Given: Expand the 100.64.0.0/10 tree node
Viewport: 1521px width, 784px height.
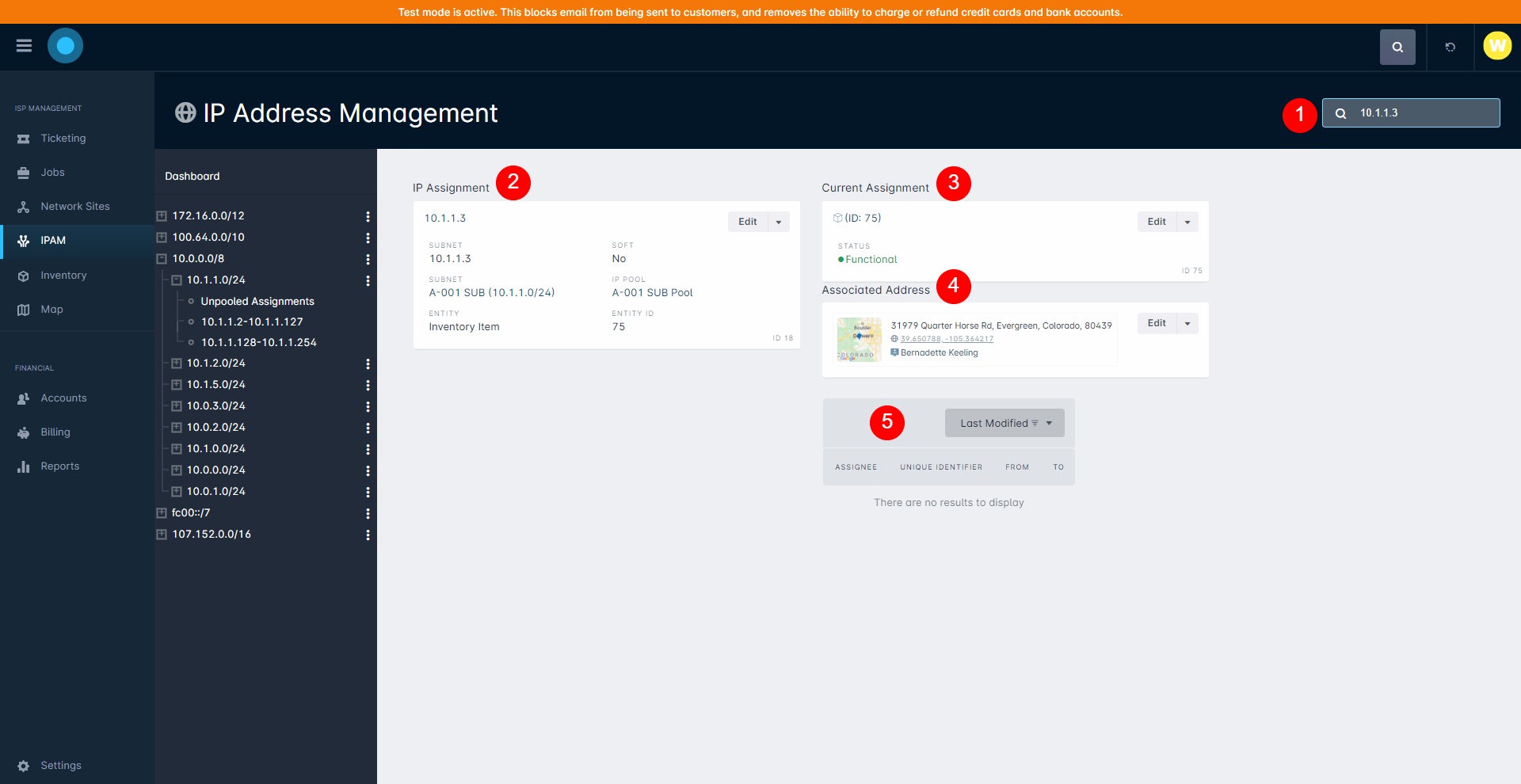Looking at the screenshot, I should pyautogui.click(x=162, y=238).
